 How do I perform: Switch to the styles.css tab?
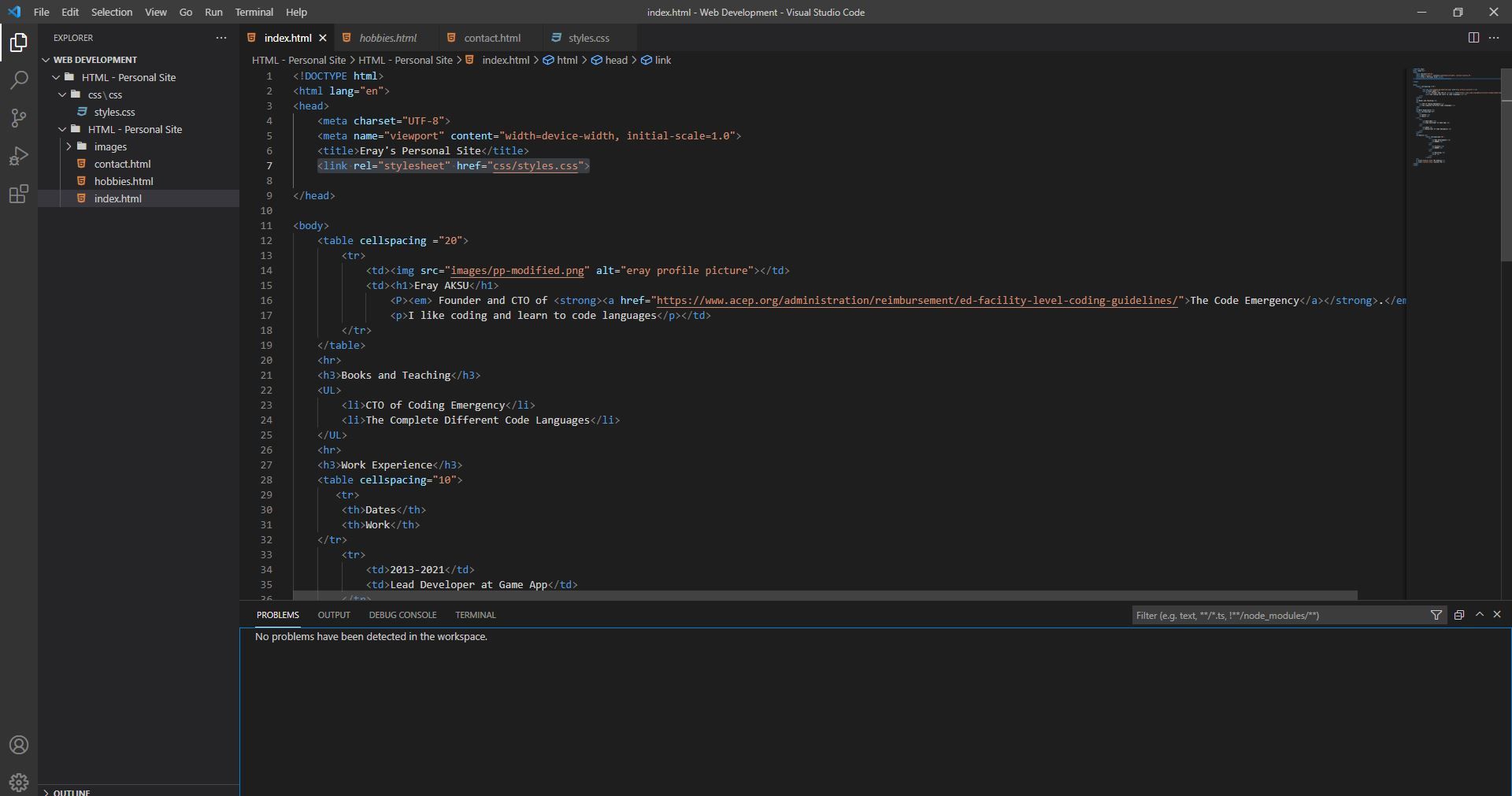click(588, 38)
